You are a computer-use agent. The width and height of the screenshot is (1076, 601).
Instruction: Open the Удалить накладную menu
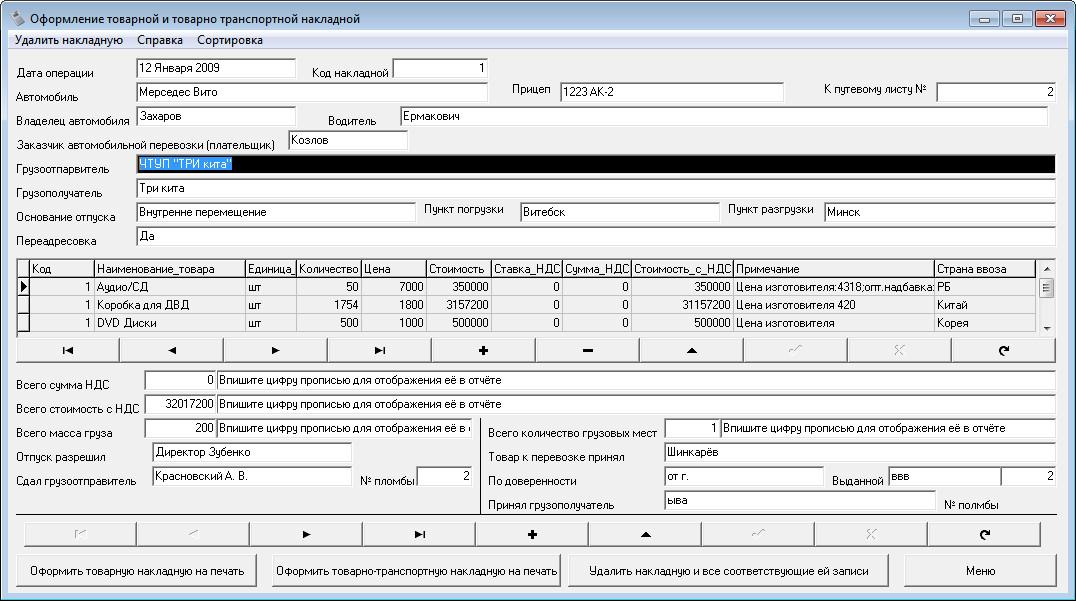pos(69,40)
